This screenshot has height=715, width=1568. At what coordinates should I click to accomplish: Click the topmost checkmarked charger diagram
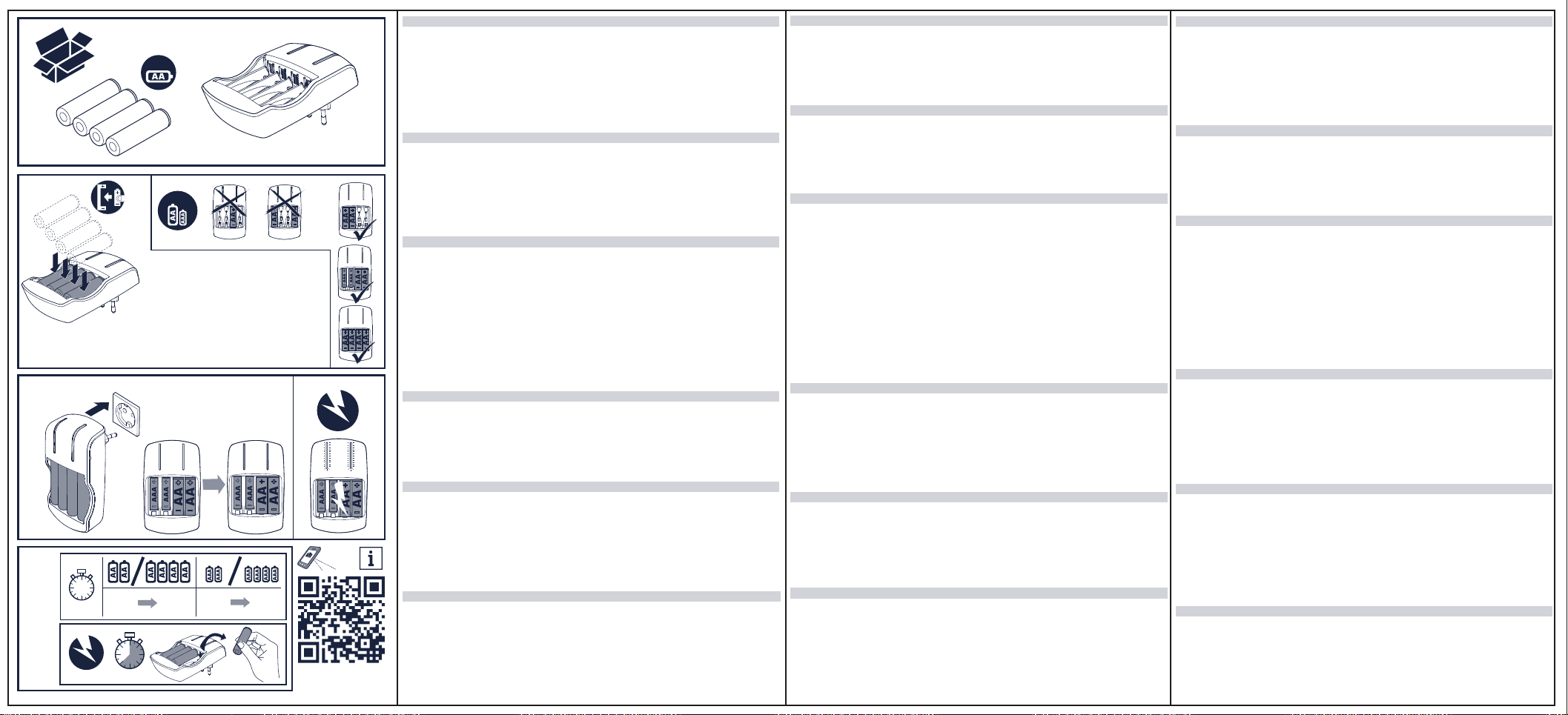[x=356, y=211]
